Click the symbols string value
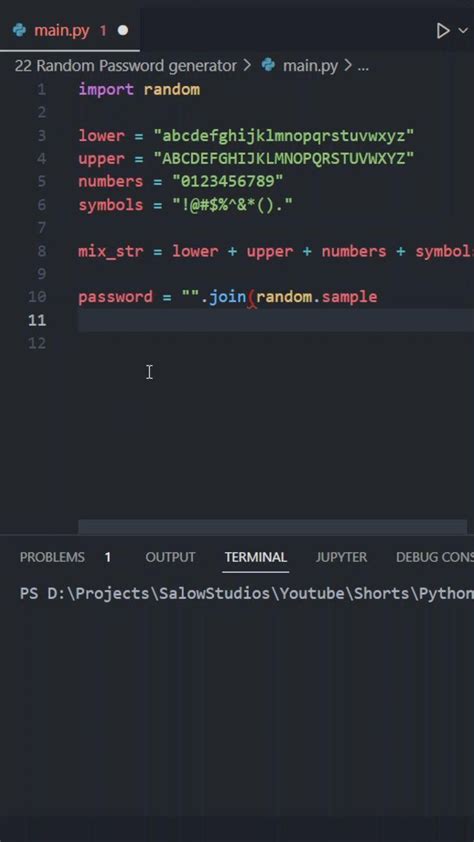 click(x=232, y=205)
